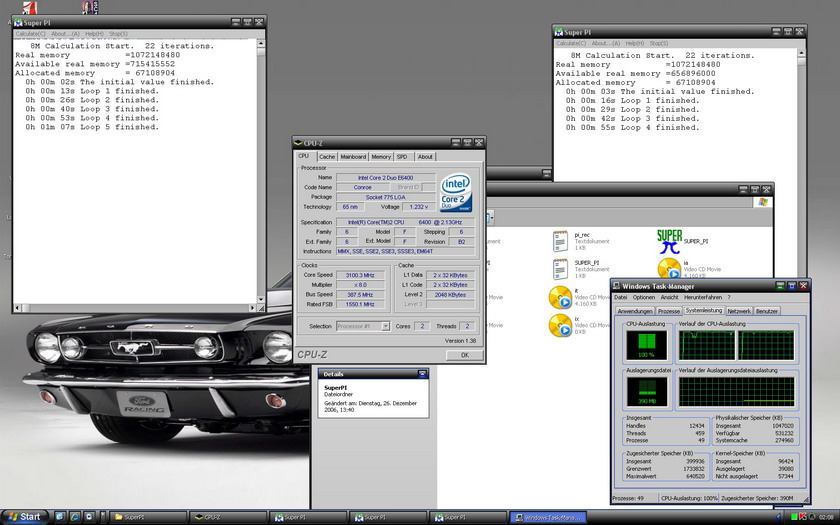Viewport: 840px width, 525px height.
Task: Select the 'ix' Video CD Movie icon
Action: tap(560, 326)
